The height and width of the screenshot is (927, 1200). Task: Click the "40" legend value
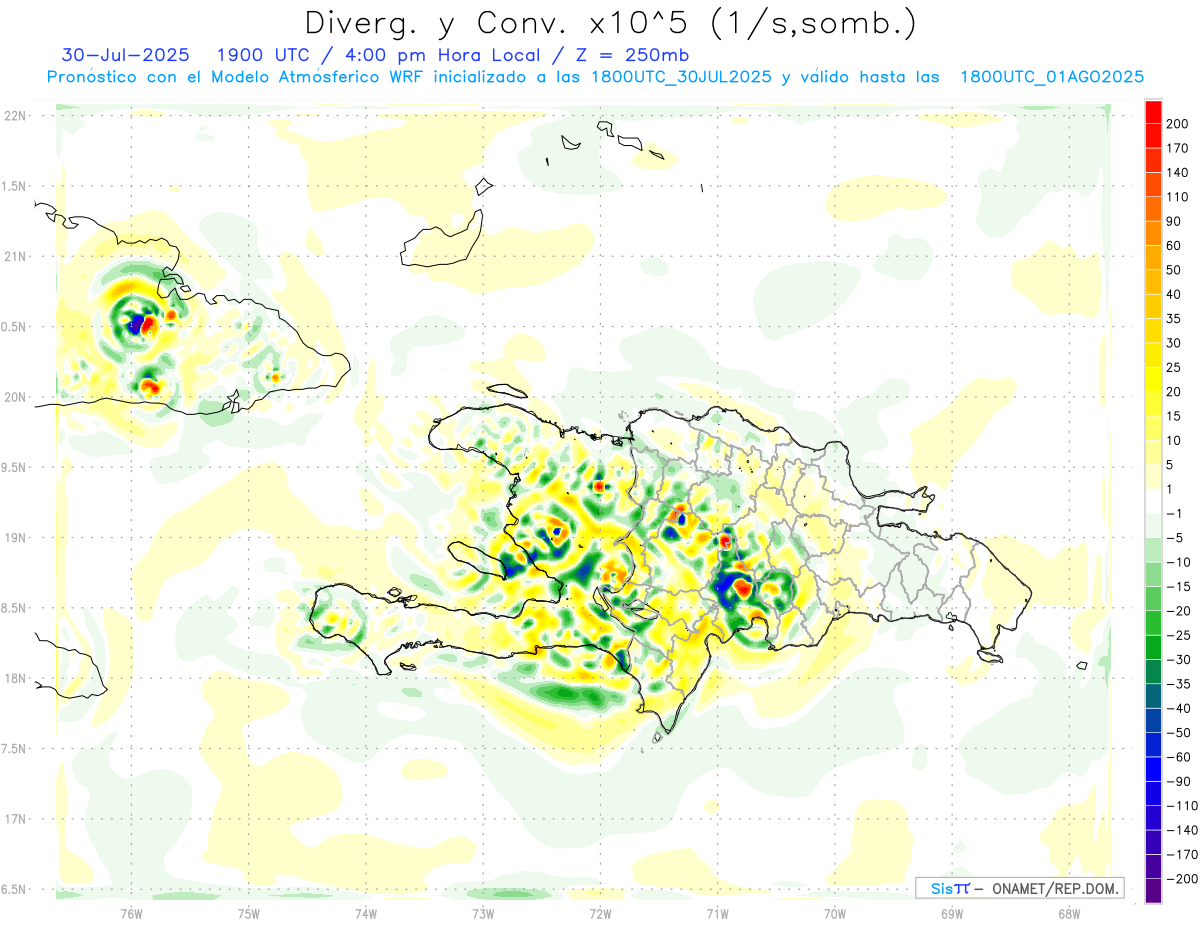(1174, 294)
